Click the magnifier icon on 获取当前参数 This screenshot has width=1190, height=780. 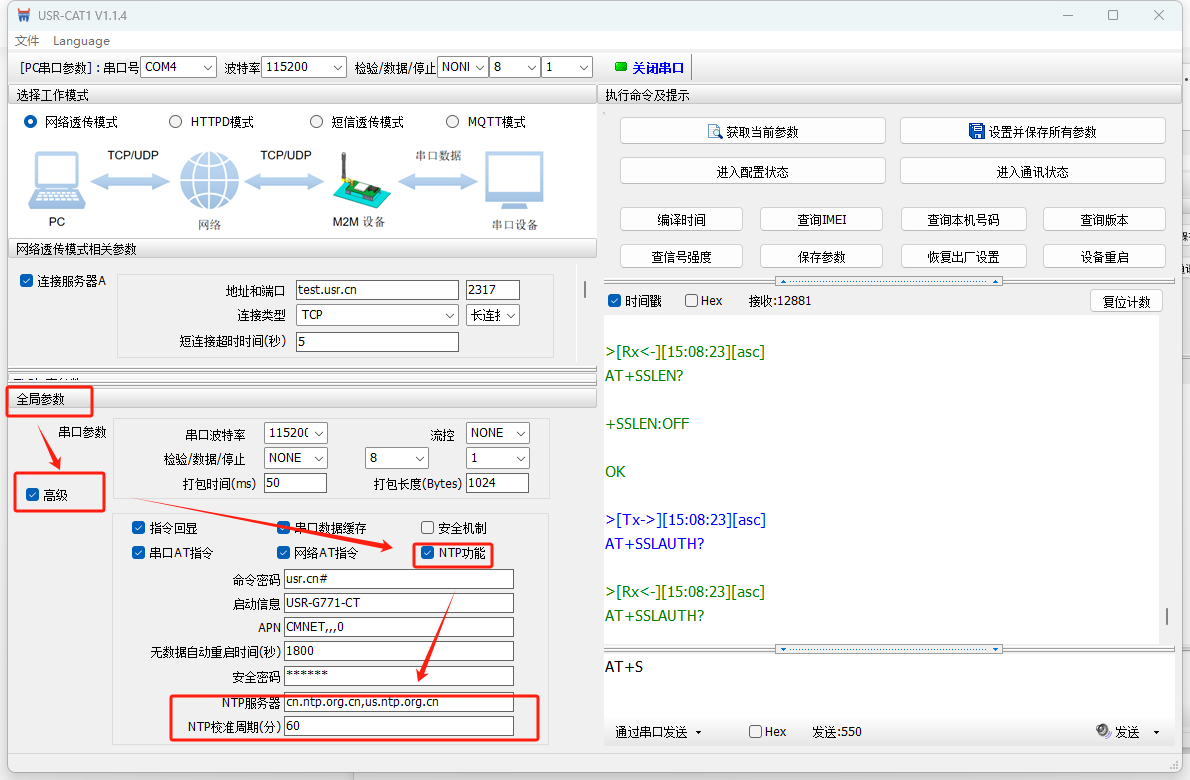pos(715,132)
